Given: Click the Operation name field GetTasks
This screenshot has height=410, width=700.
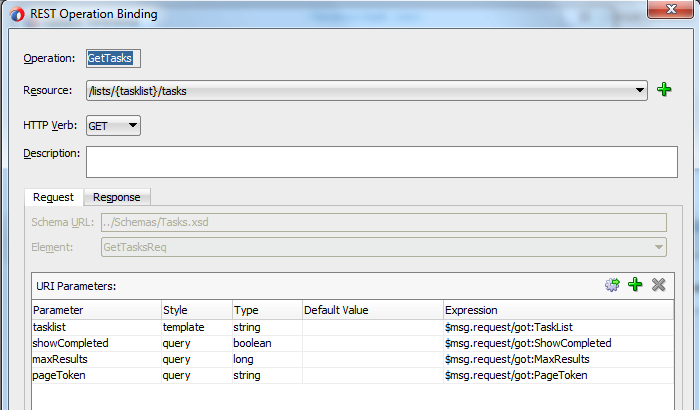Looking at the screenshot, I should pyautogui.click(x=113, y=58).
